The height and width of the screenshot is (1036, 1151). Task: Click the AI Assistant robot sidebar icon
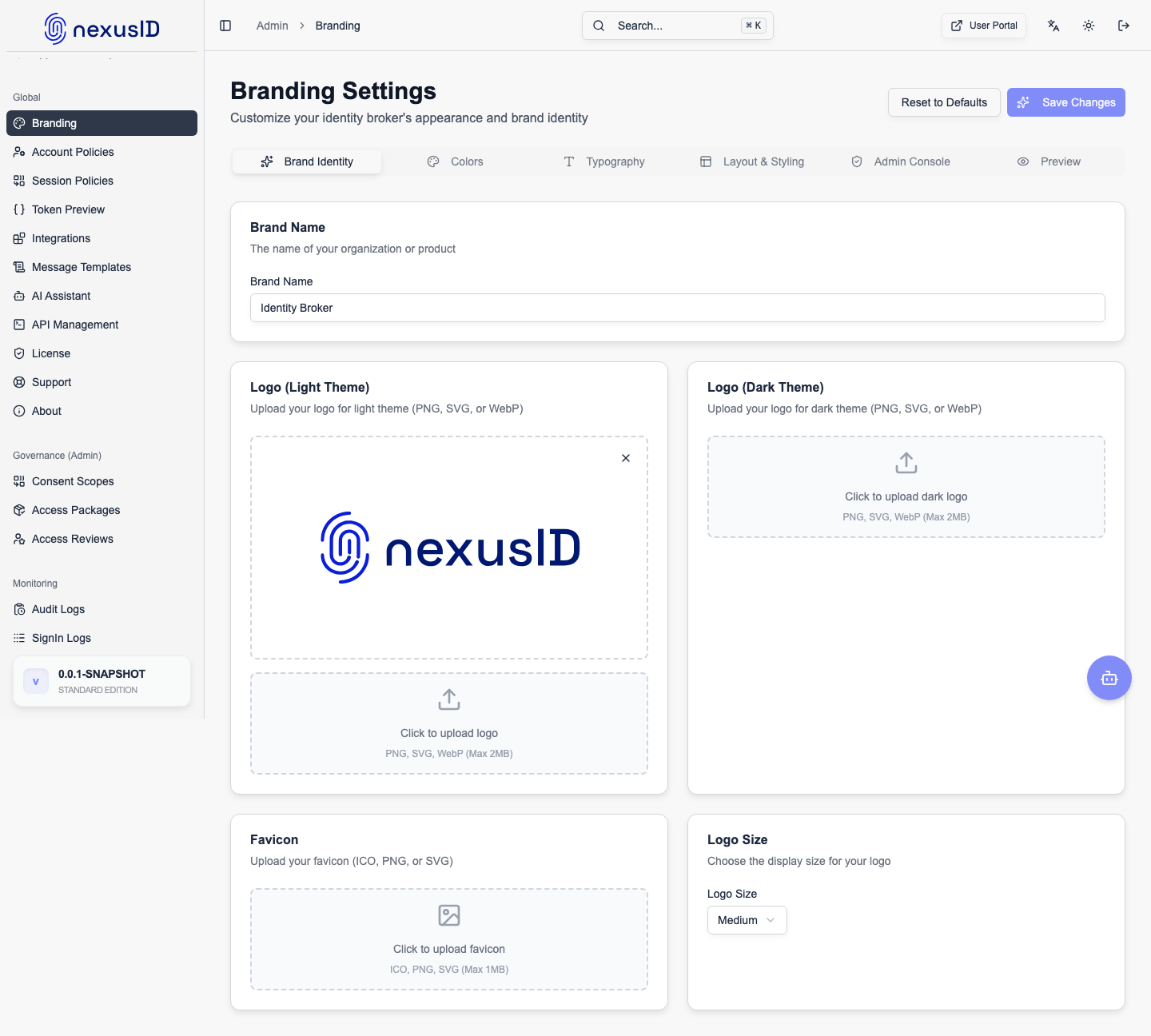pyautogui.click(x=19, y=296)
